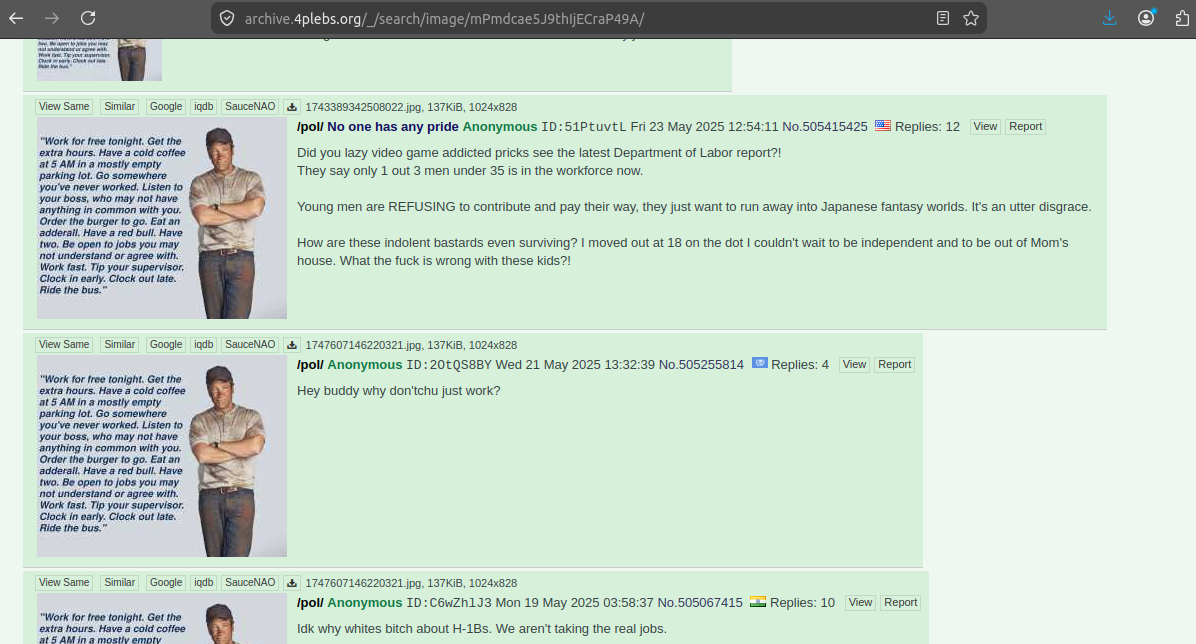Search Google for post No.505415425 image
Image resolution: width=1196 pixels, height=644 pixels.
pyautogui.click(x=166, y=107)
